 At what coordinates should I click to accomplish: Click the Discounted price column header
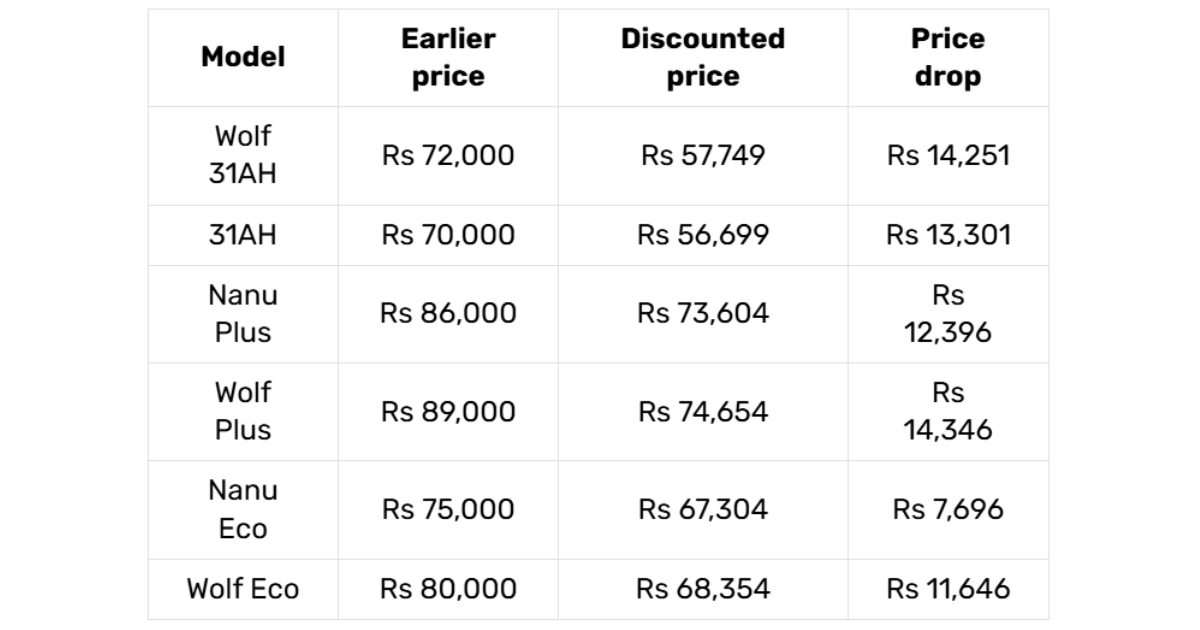tap(703, 57)
